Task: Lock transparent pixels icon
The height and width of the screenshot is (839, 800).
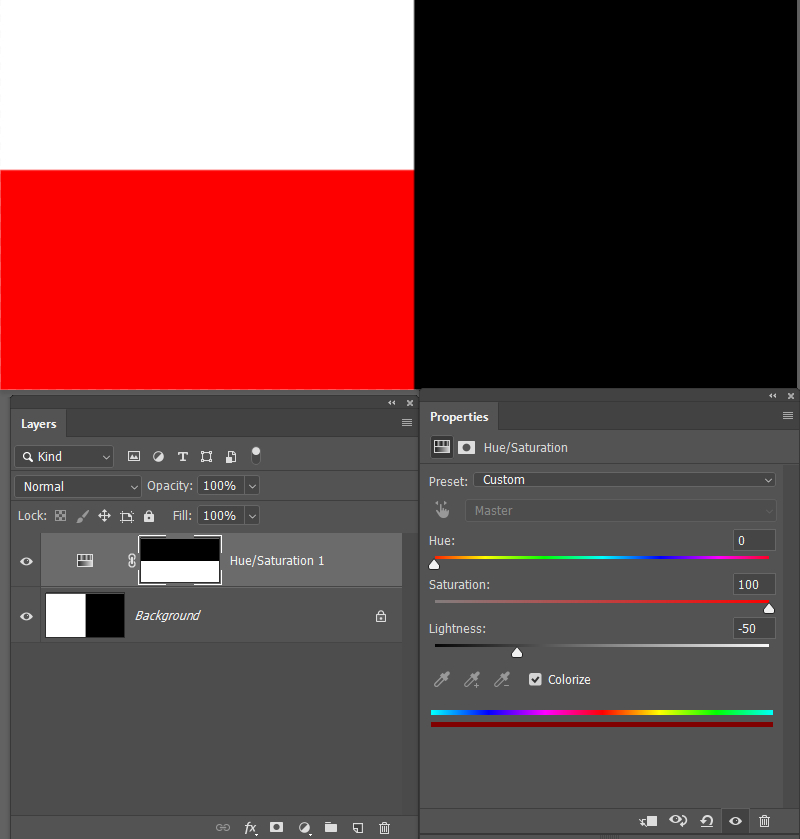Action: [x=60, y=516]
